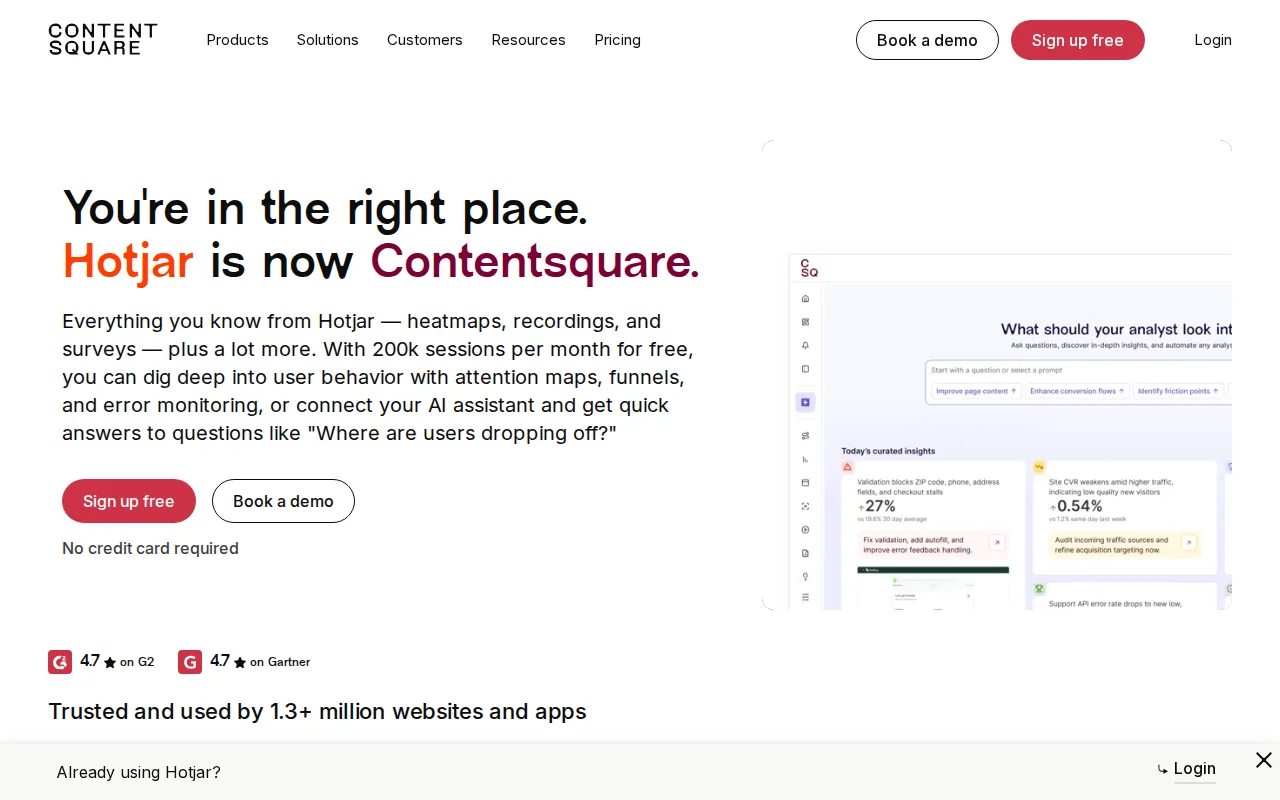Click the 'Validation blocks ZIP code' insight card
This screenshot has height=800, width=1280.
click(933, 535)
